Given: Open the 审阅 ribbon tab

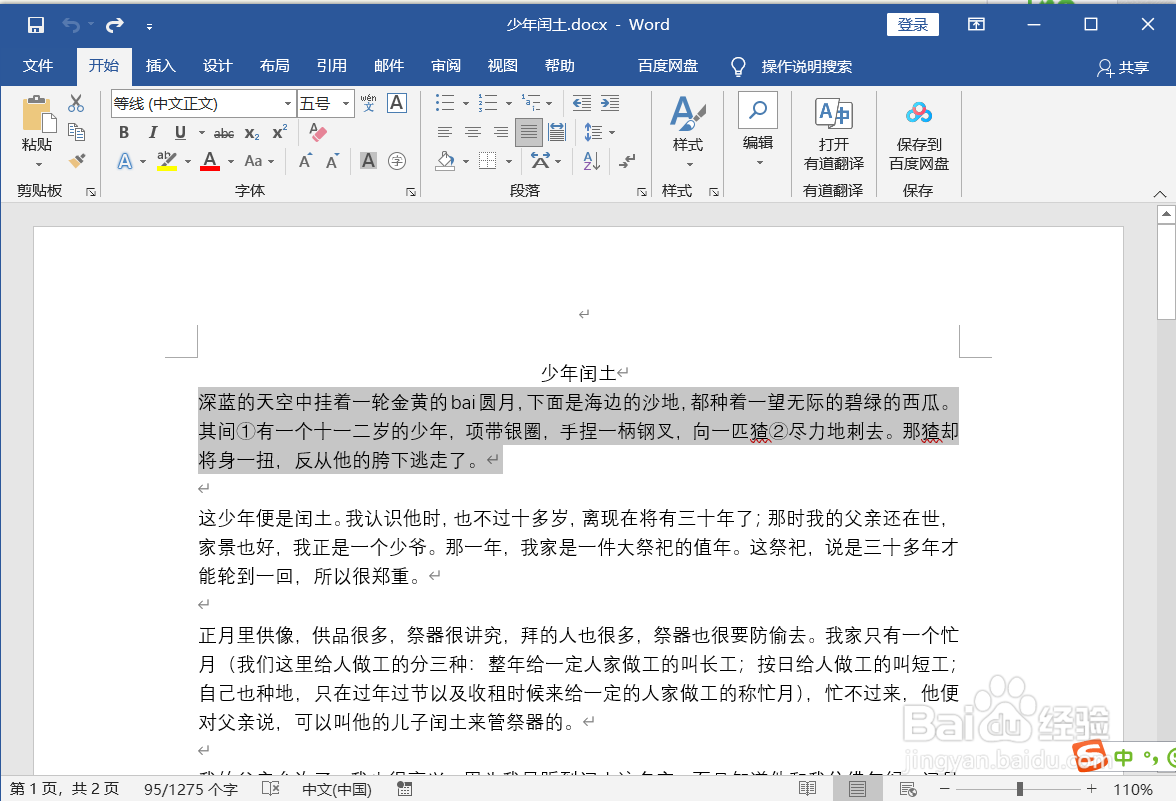Looking at the screenshot, I should [445, 66].
